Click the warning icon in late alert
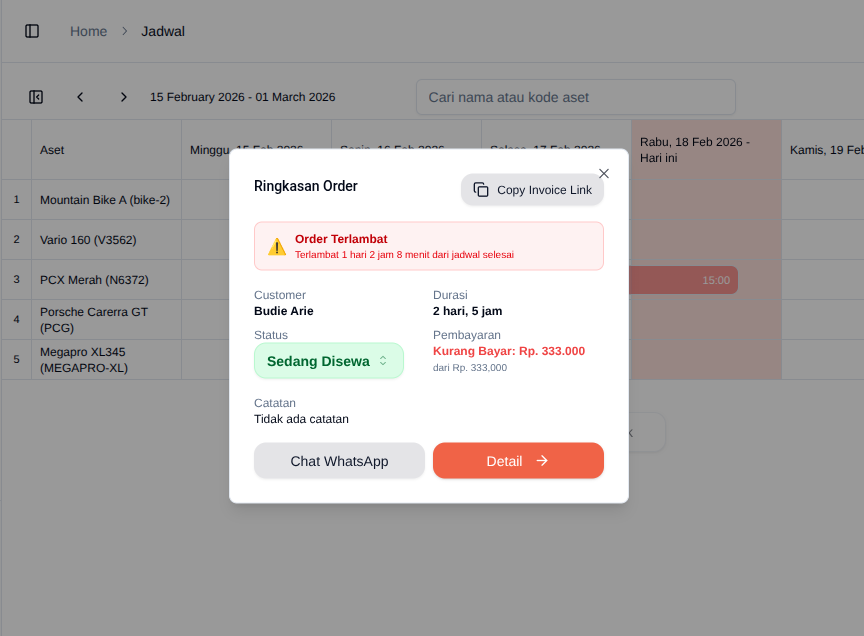Viewport: 864px width, 636px height. point(277,246)
